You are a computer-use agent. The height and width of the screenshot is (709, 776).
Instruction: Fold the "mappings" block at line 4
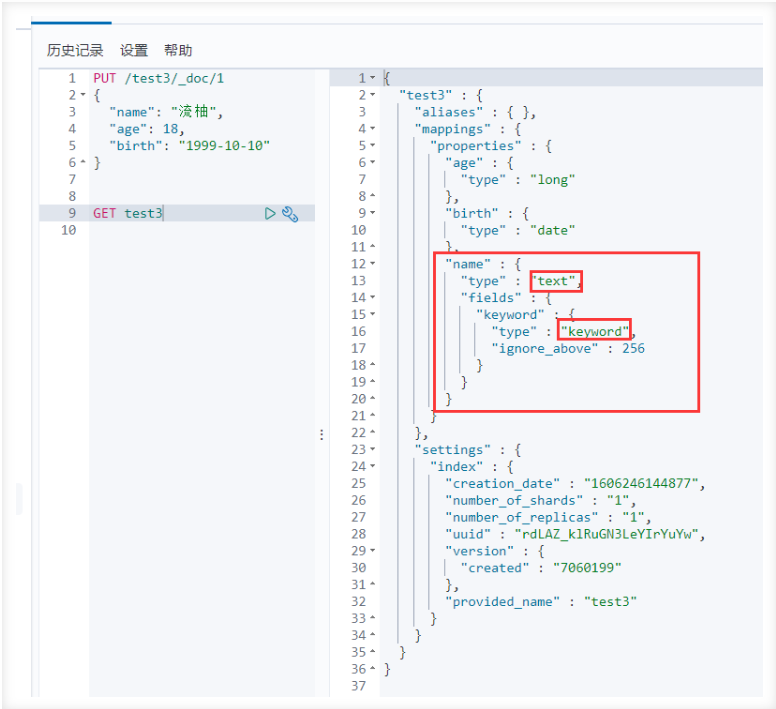coord(373,129)
